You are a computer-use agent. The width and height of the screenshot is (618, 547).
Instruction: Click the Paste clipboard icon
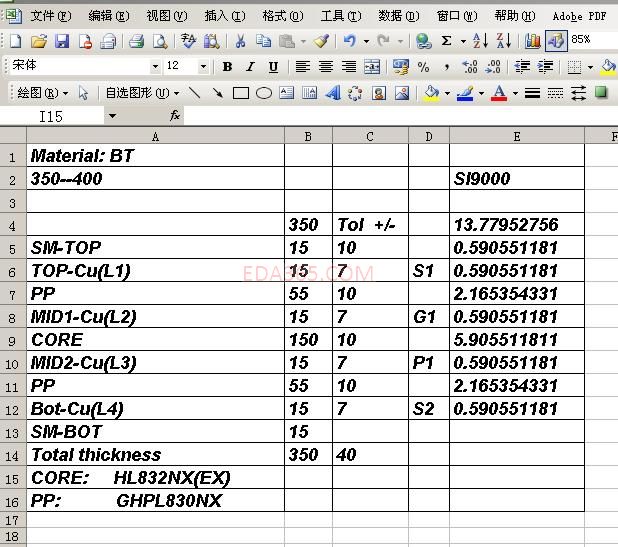[x=287, y=41]
